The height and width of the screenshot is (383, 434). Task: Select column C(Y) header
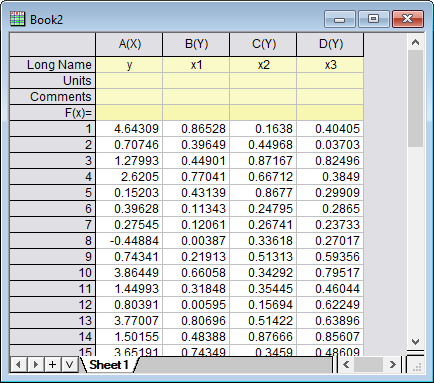coord(263,44)
